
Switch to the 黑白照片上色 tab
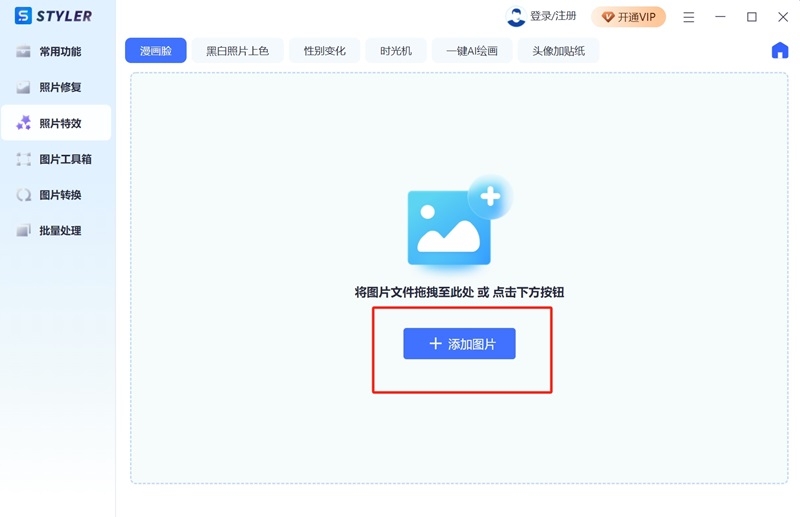click(x=237, y=51)
